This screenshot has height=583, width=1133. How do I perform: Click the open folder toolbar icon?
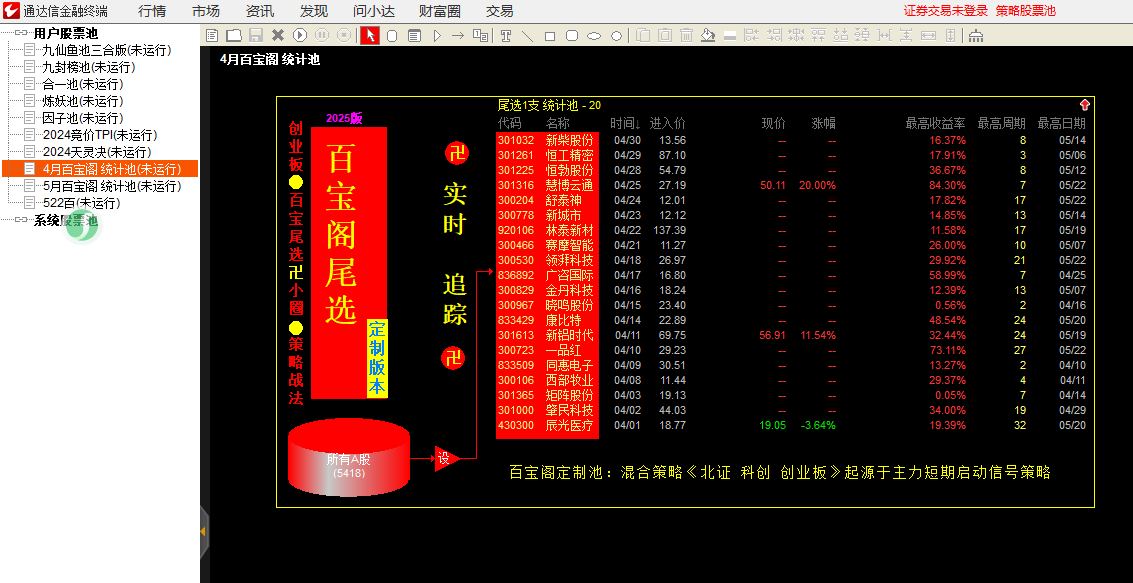[x=233, y=35]
